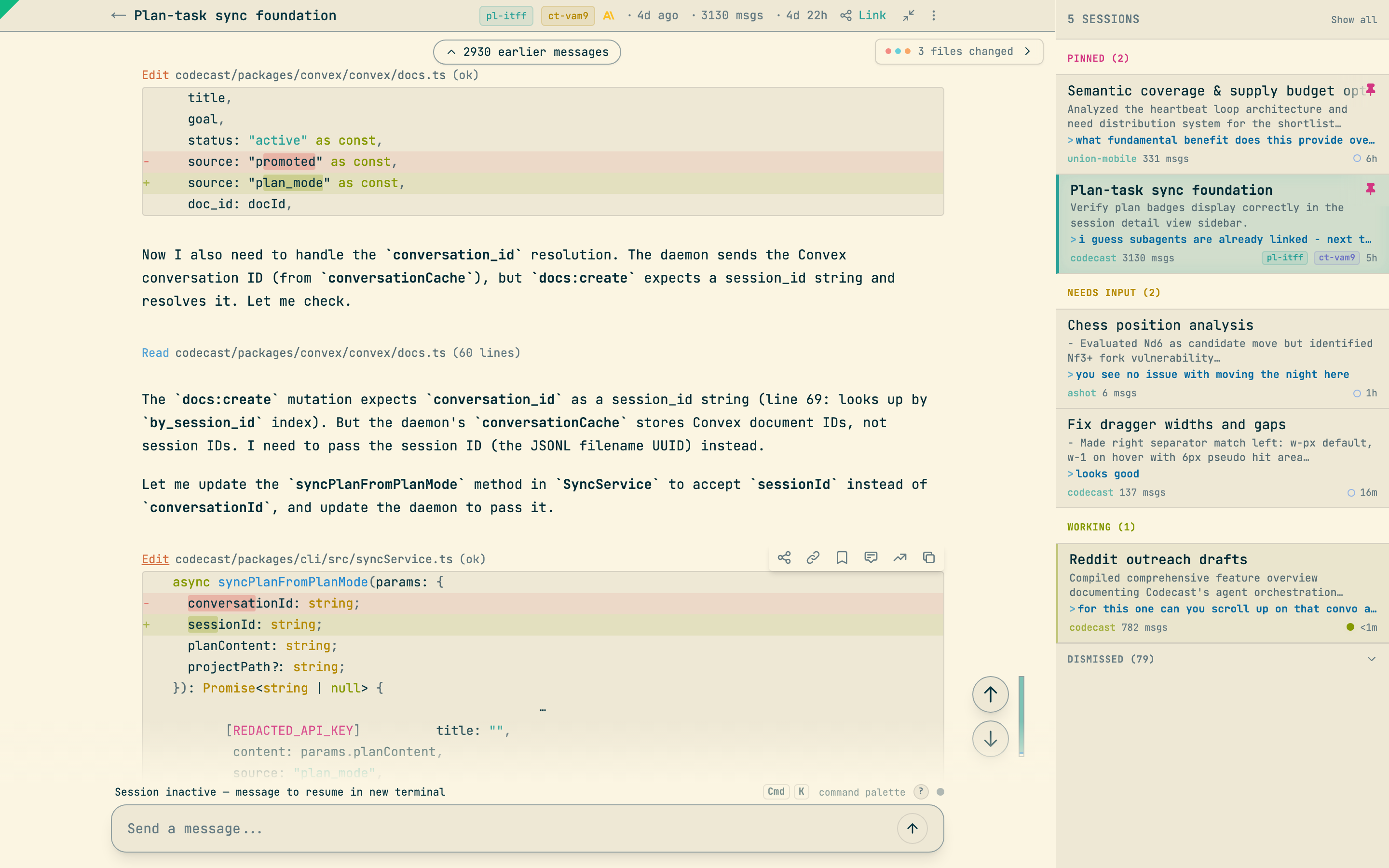1389x868 pixels.
Task: Collapse the session view with the shrink icon
Action: (x=909, y=15)
